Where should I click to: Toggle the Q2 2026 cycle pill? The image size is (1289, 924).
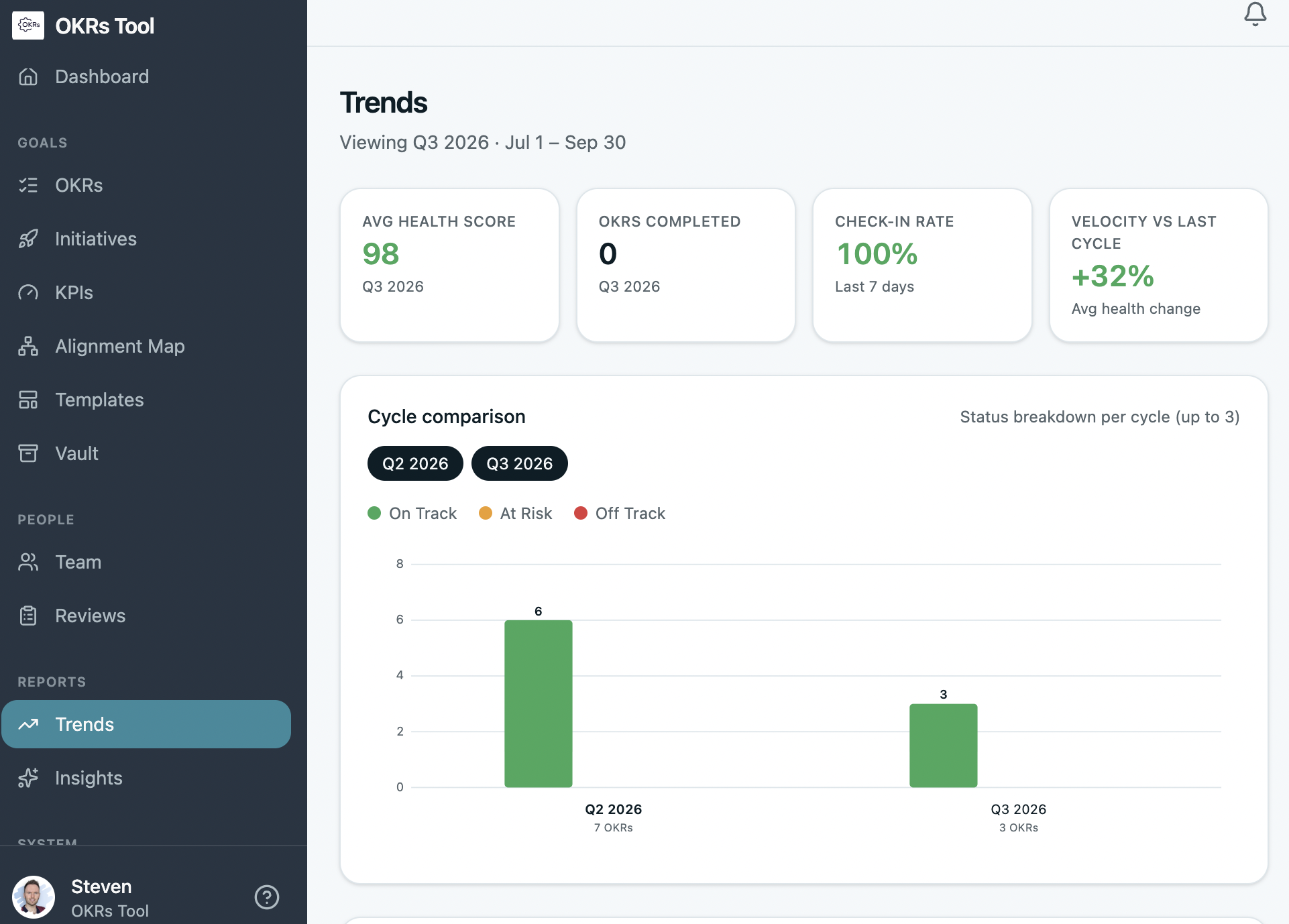[414, 463]
